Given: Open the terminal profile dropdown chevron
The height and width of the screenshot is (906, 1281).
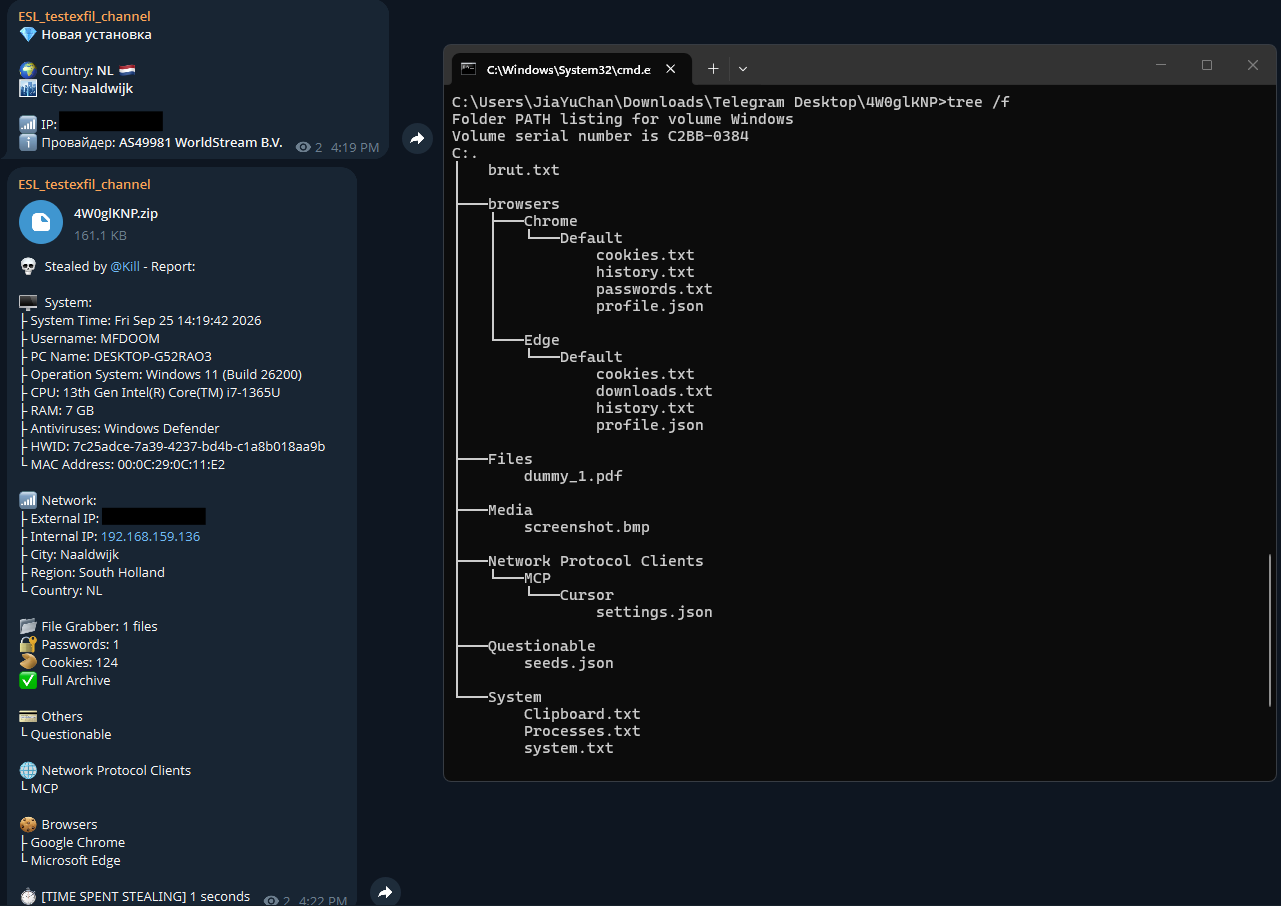Looking at the screenshot, I should click(743, 69).
